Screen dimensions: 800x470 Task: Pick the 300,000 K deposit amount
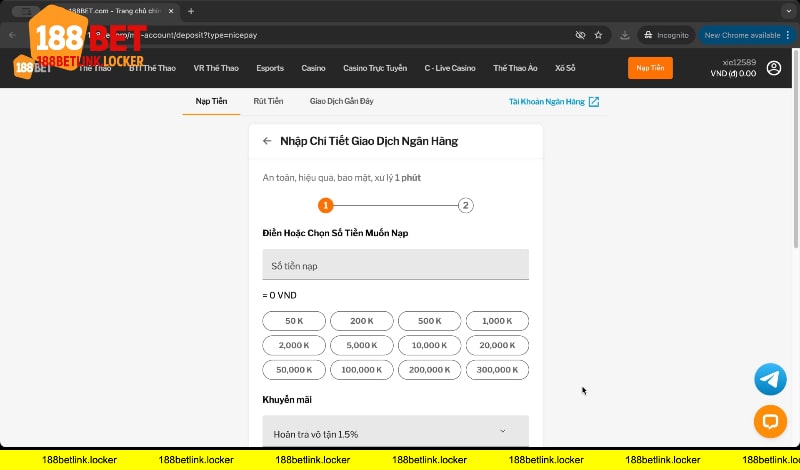(x=497, y=369)
